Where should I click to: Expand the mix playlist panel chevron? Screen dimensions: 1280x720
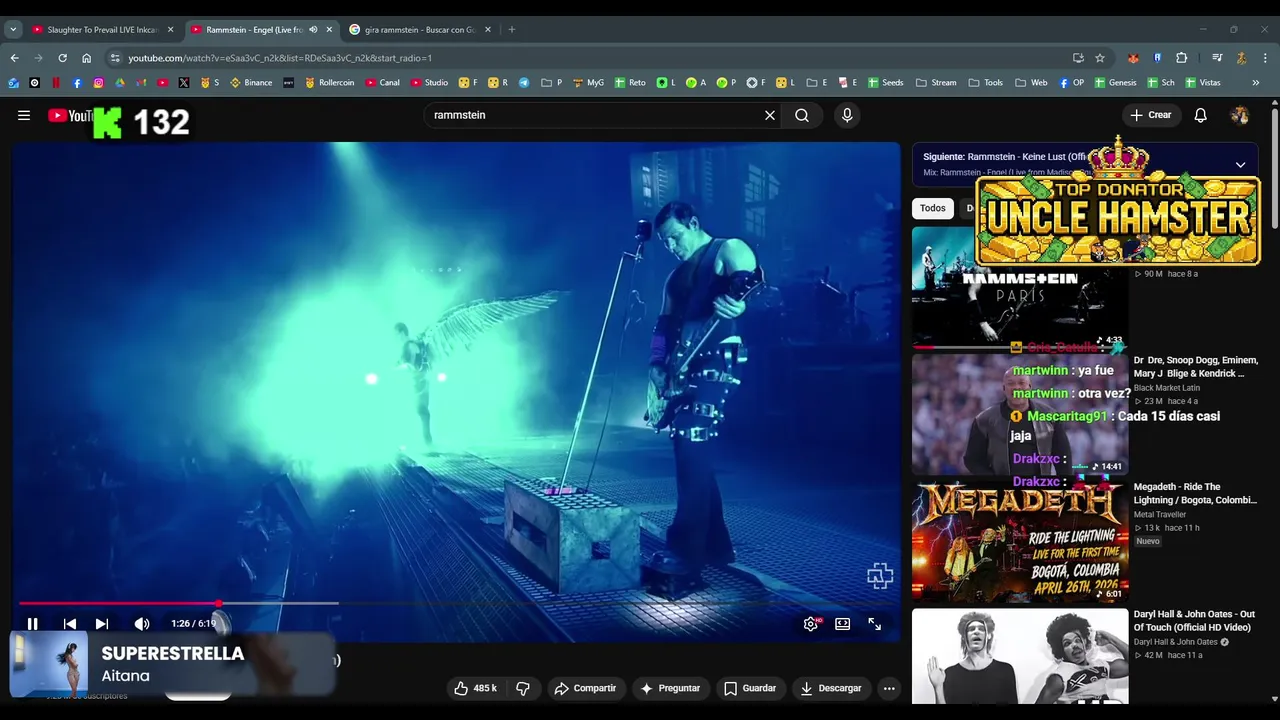1240,164
